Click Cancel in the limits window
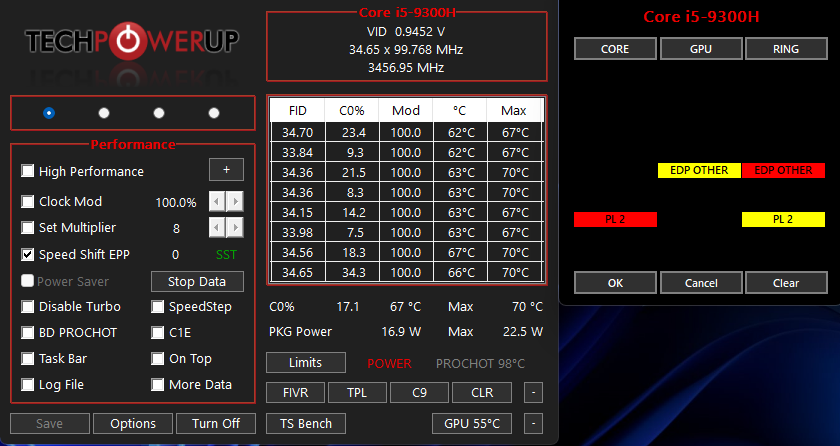Screen dimensions: 840x446 click(701, 283)
